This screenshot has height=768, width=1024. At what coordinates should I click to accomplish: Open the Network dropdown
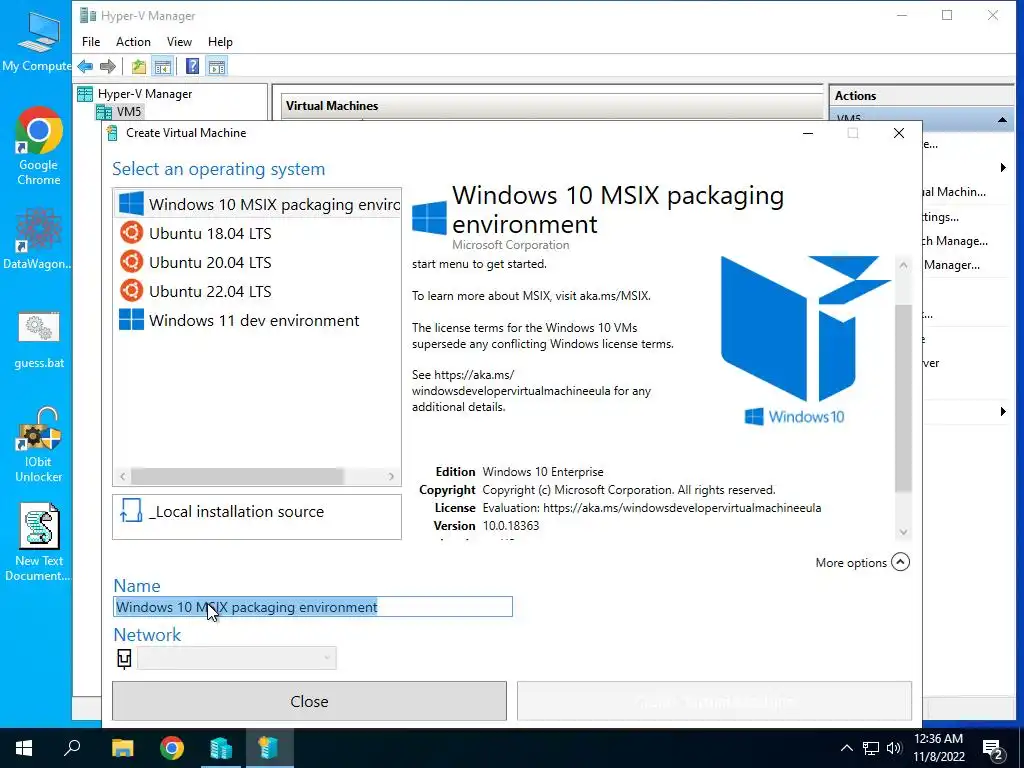click(236, 658)
